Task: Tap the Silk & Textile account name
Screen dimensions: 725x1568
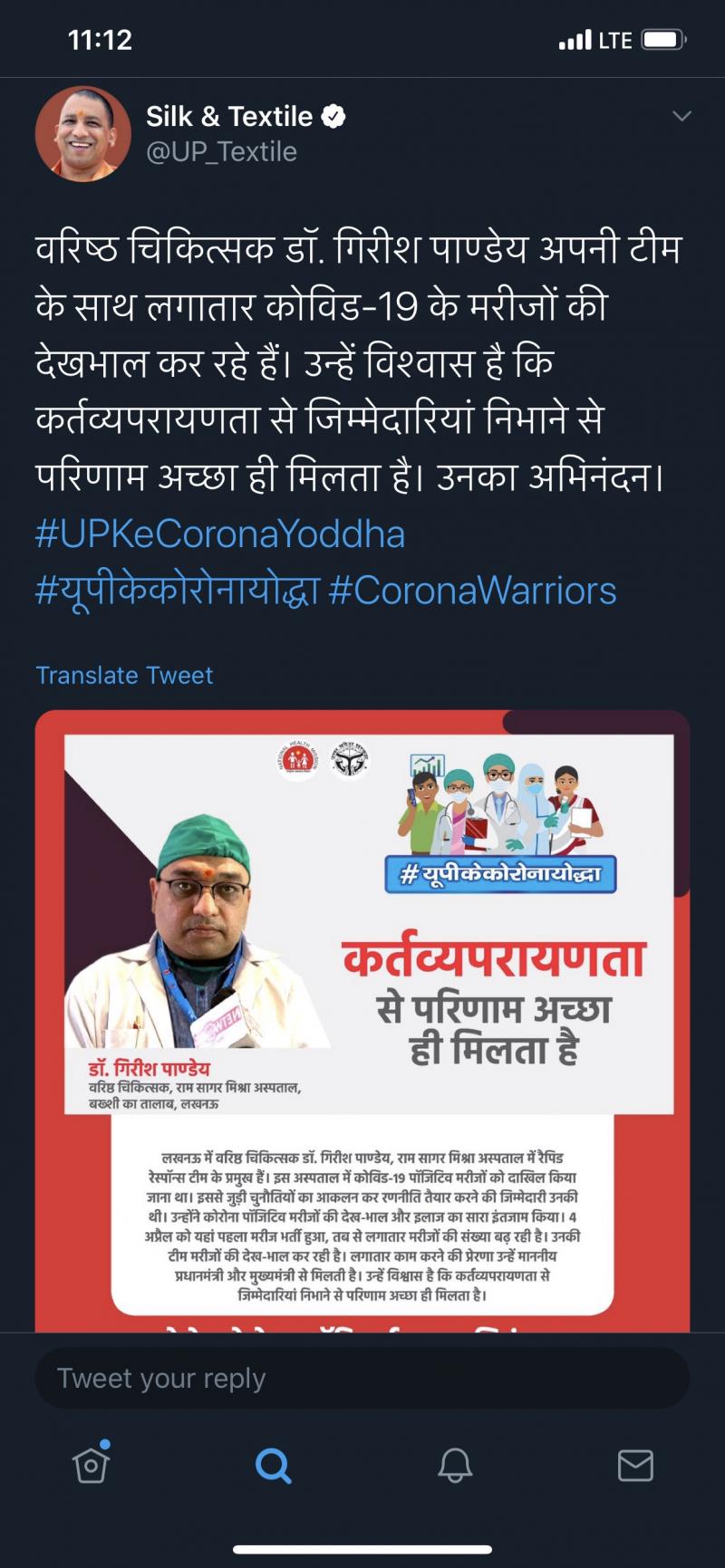Action: tap(229, 116)
